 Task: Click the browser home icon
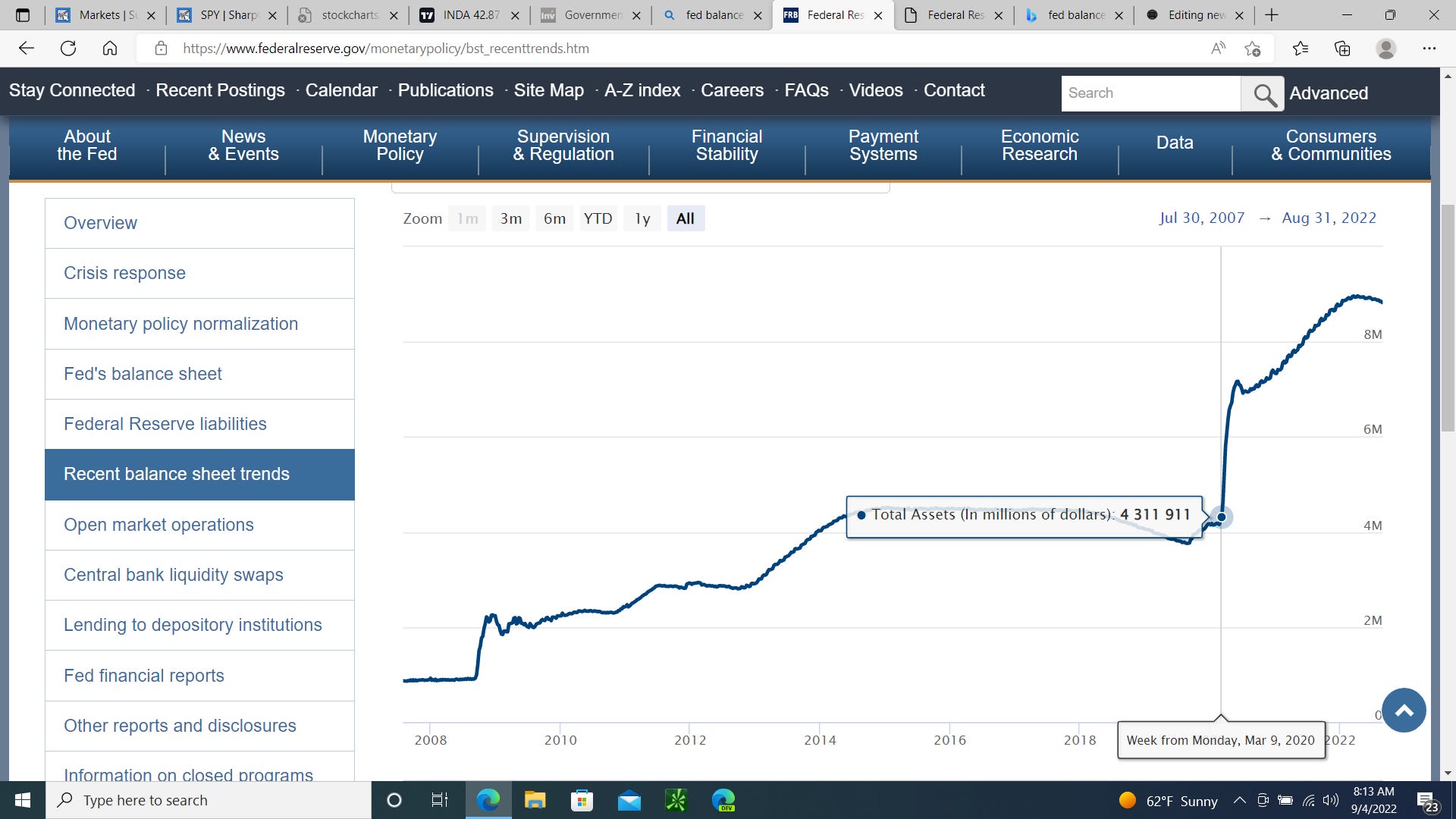click(110, 48)
